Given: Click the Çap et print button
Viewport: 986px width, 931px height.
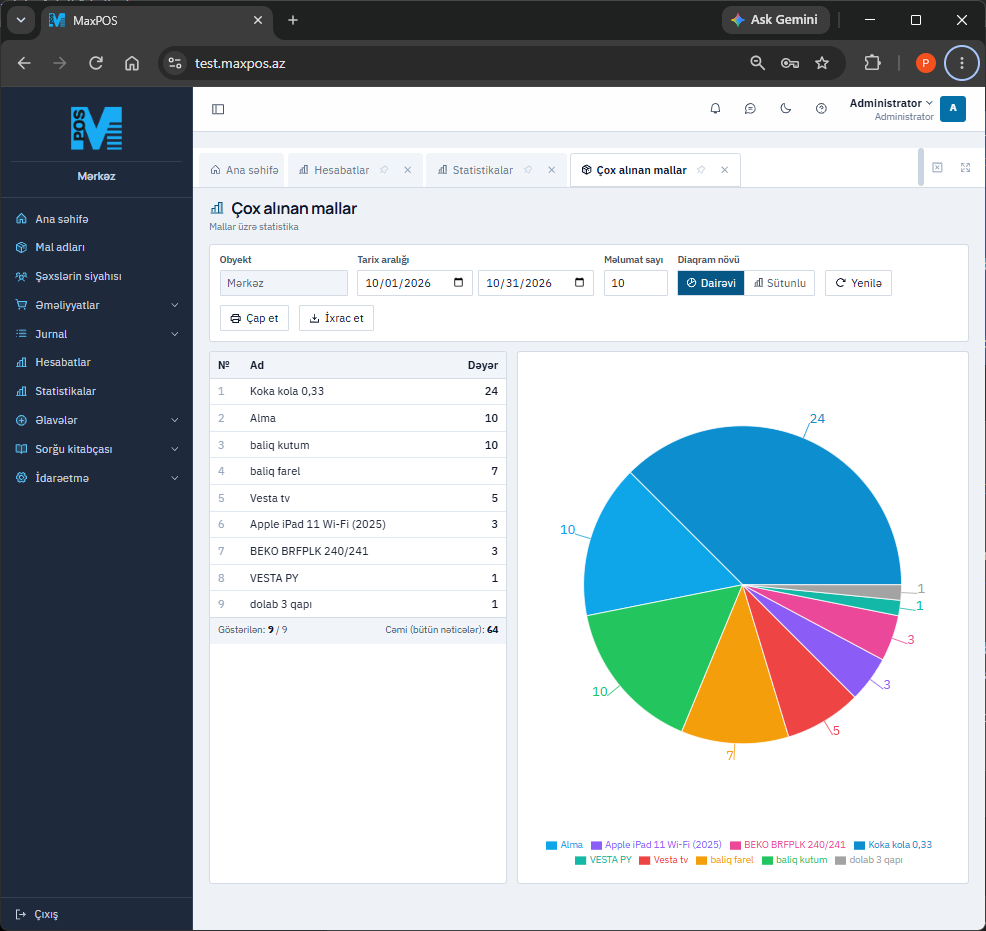Looking at the screenshot, I should (x=254, y=318).
